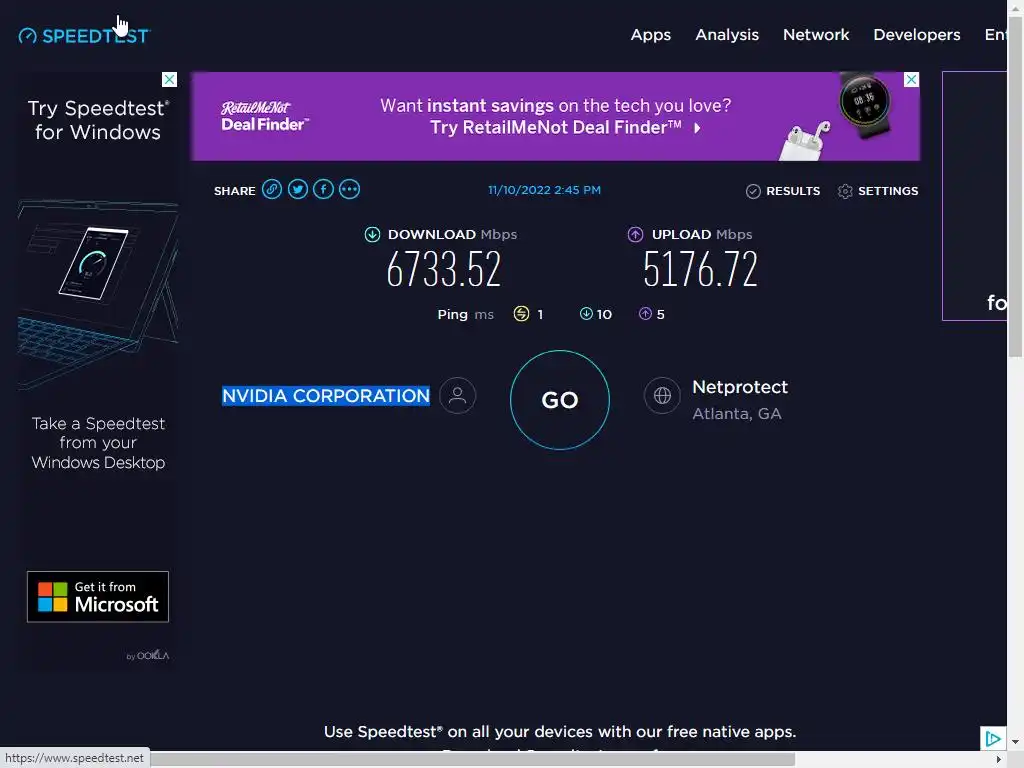Viewport: 1024px width, 768px height.
Task: Close the RetailMeNot banner ad
Action: point(911,80)
